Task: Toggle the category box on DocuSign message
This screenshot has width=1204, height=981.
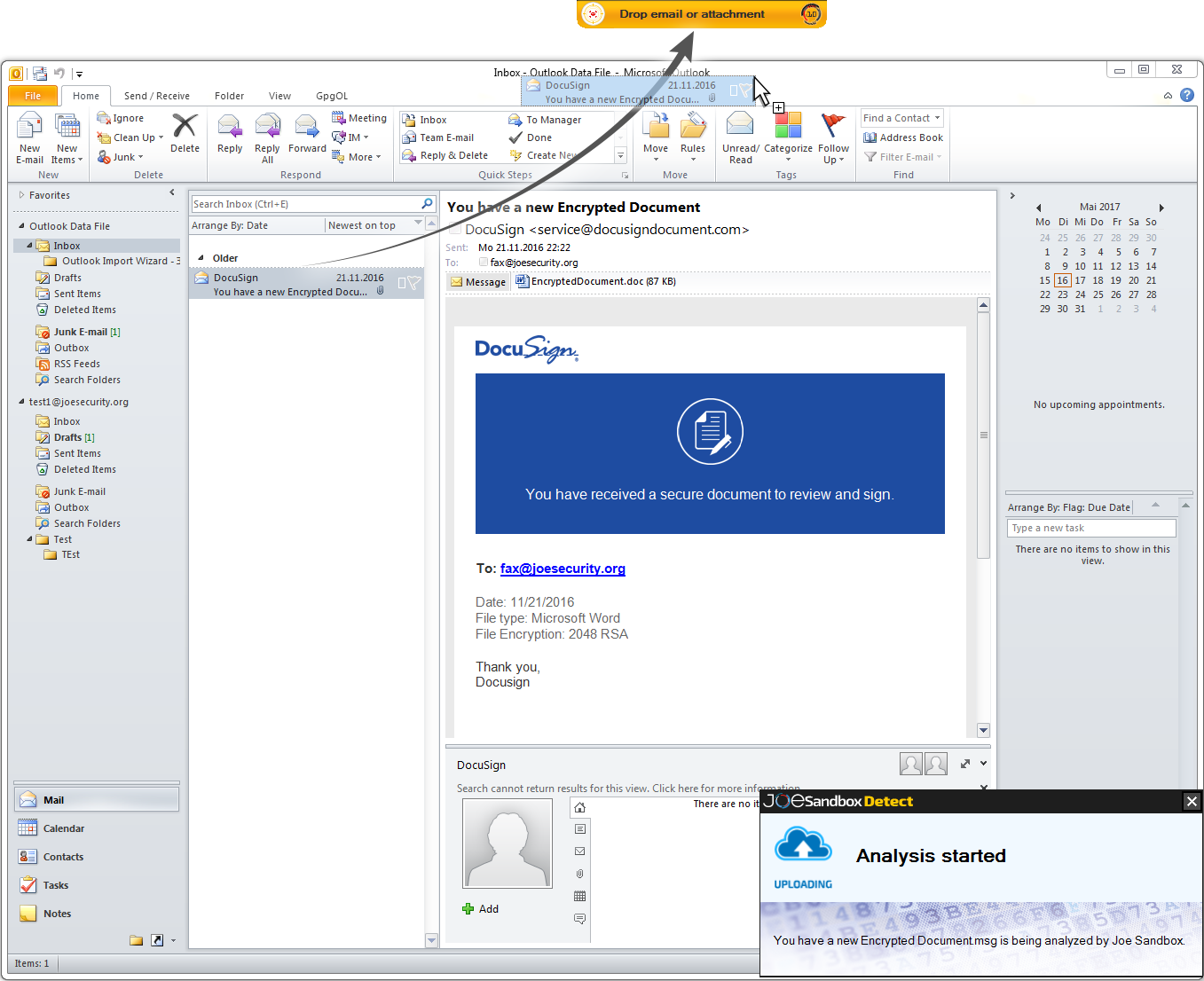Action: click(x=402, y=283)
